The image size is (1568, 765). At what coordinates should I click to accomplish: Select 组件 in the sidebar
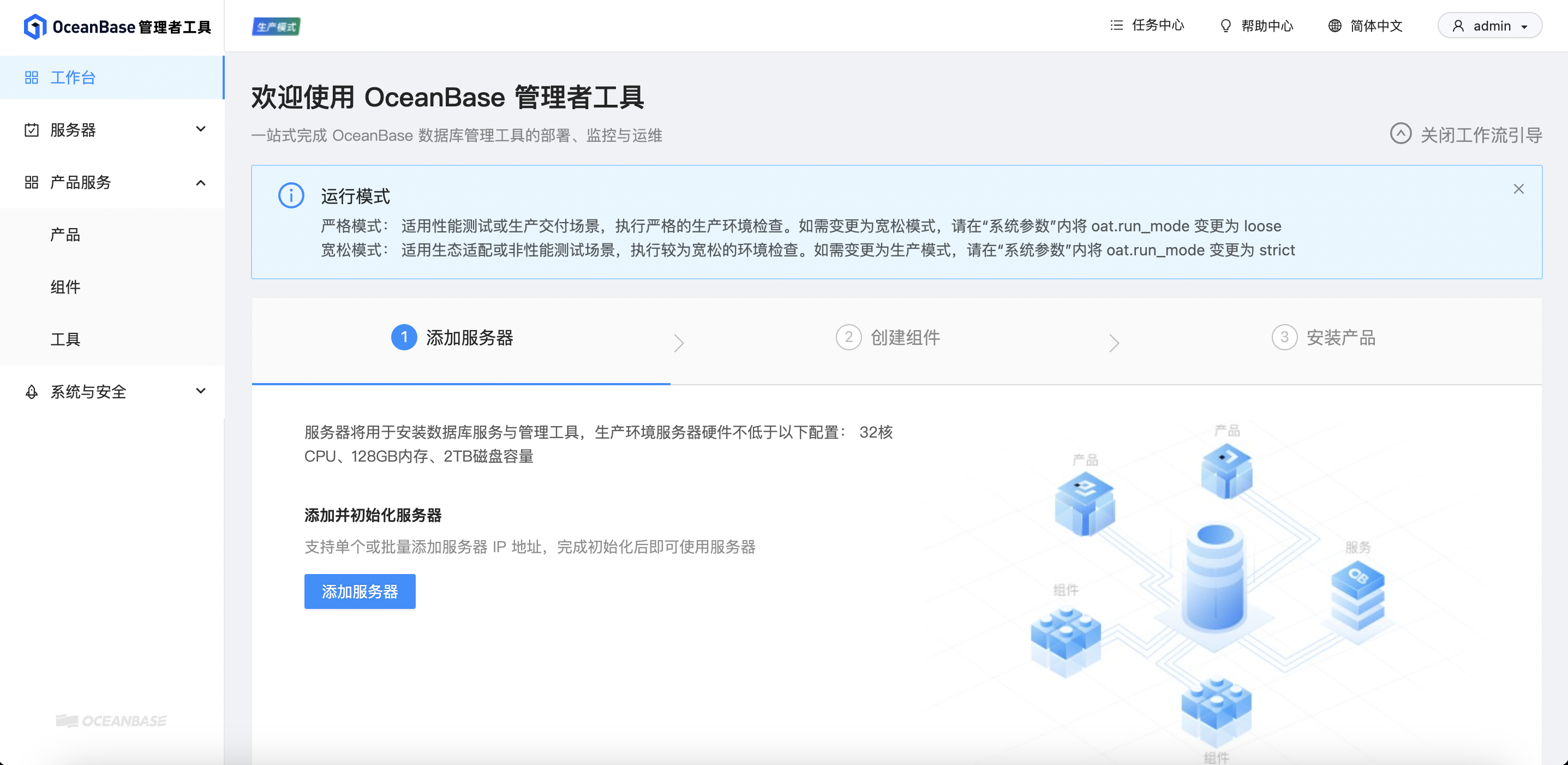pyautogui.click(x=65, y=286)
